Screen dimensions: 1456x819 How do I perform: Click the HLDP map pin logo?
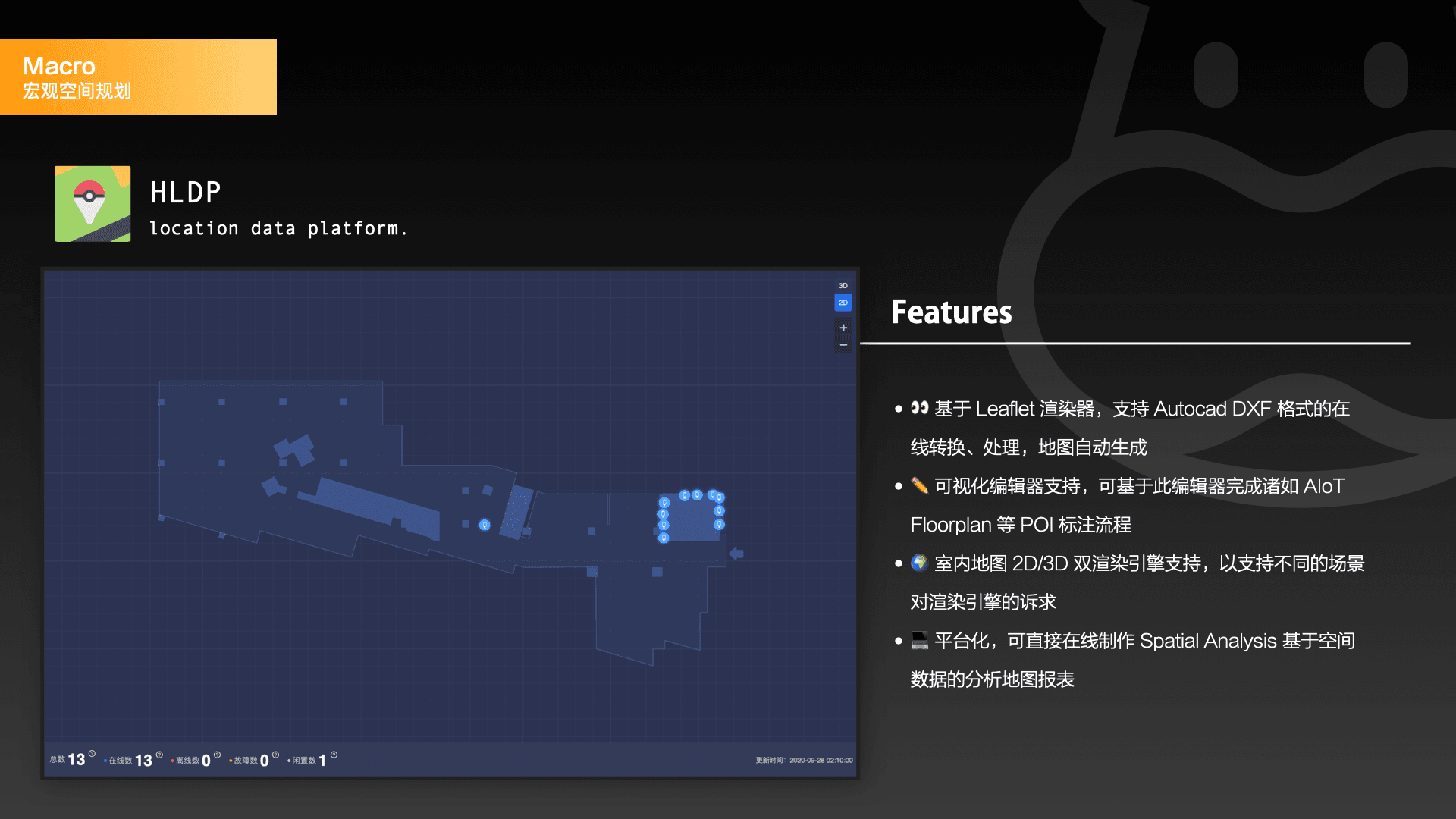click(93, 204)
